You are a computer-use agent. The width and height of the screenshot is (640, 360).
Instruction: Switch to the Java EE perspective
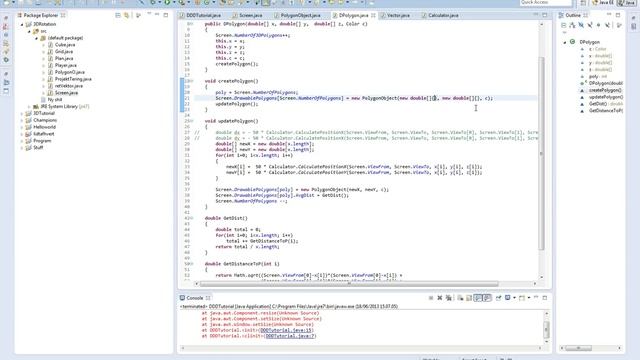[602, 3]
